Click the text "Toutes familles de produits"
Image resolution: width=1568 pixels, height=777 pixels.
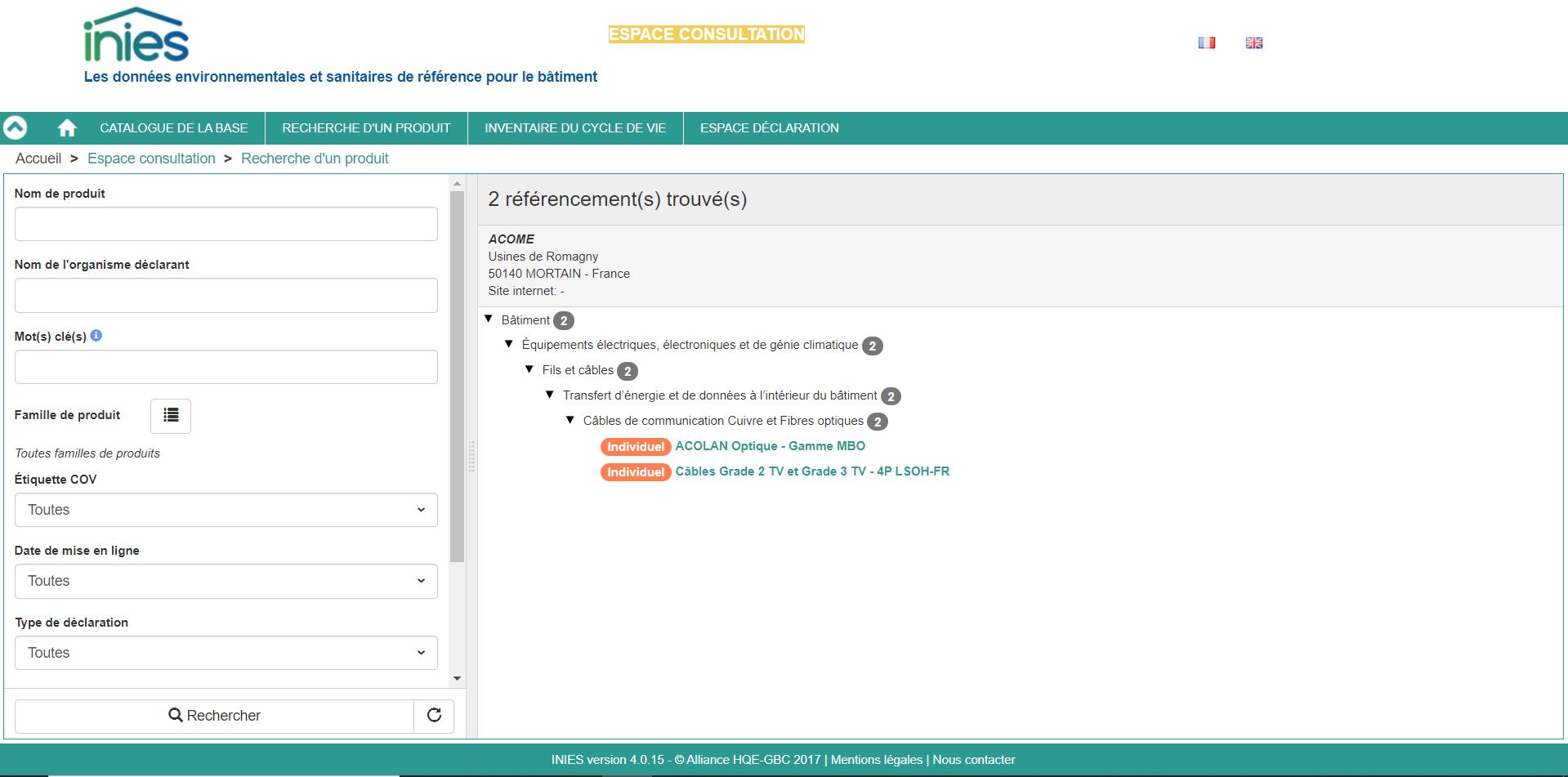[87, 453]
